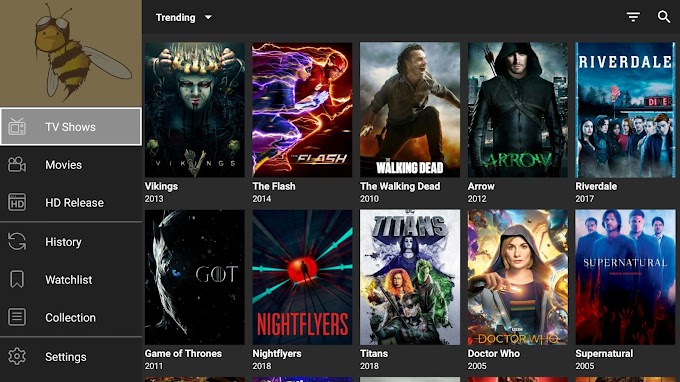Select the Riverdale poster

[625, 110]
